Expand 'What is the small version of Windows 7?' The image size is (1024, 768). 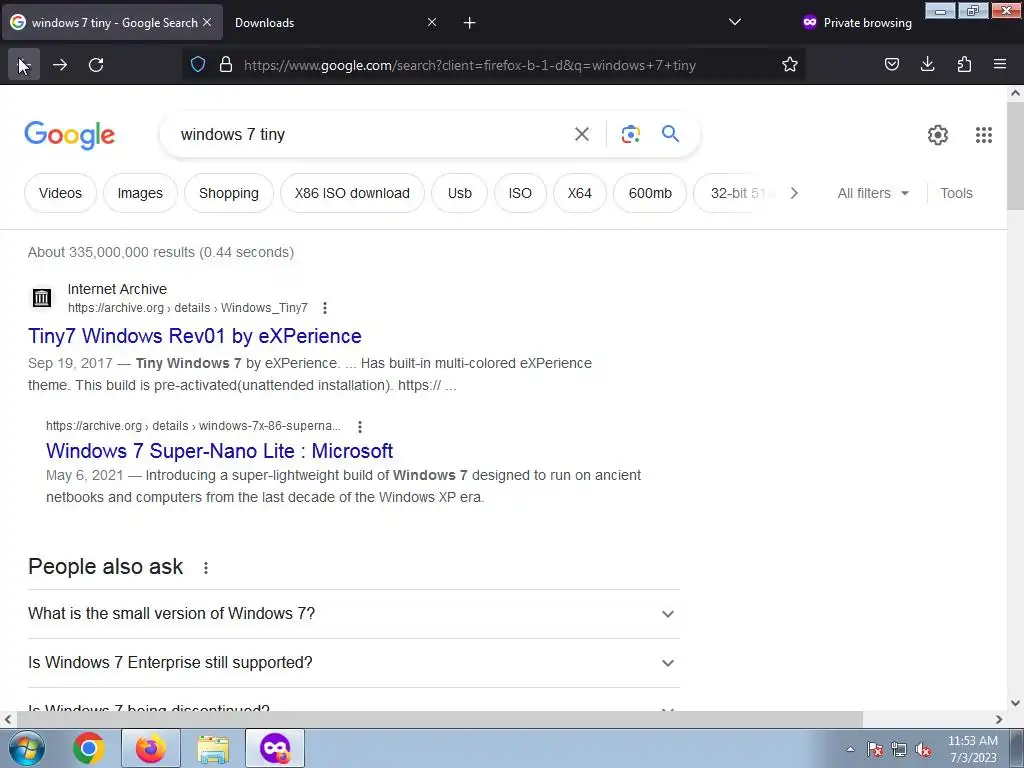point(354,614)
